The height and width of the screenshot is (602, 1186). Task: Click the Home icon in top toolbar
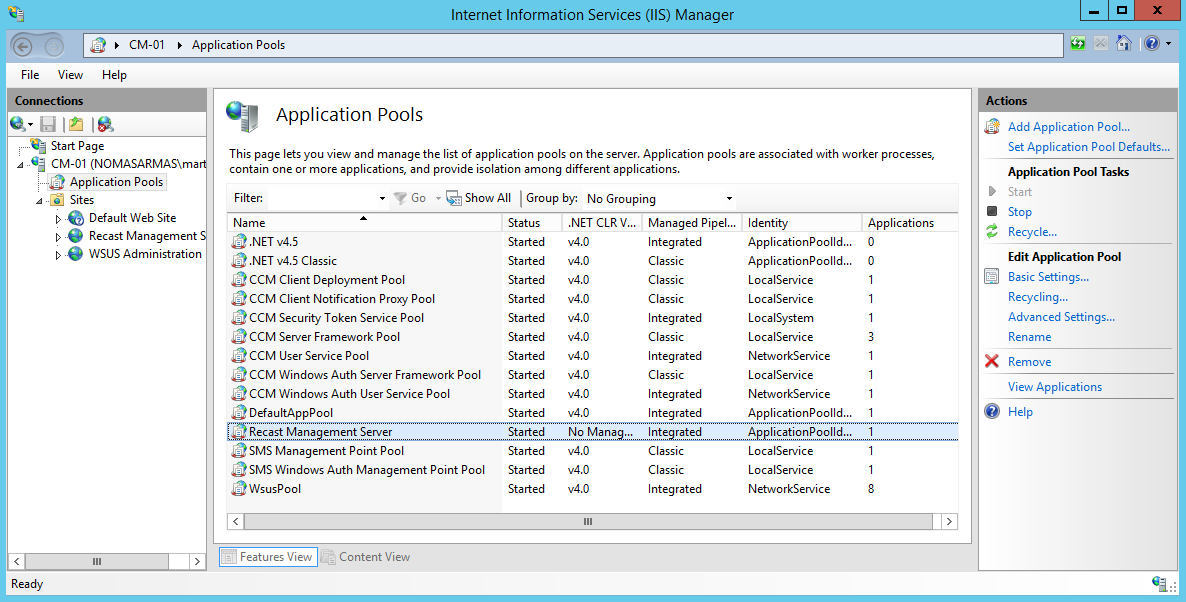pyautogui.click(x=1123, y=44)
